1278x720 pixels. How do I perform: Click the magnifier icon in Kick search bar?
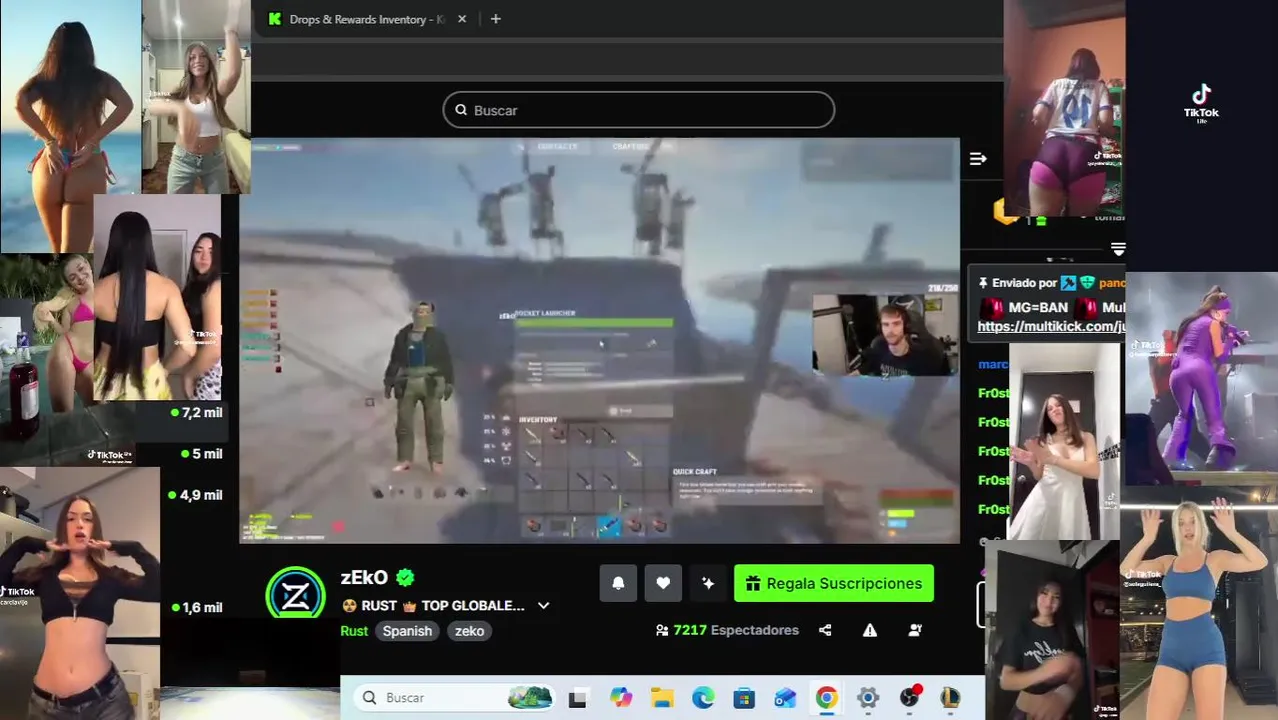pyautogui.click(x=461, y=110)
